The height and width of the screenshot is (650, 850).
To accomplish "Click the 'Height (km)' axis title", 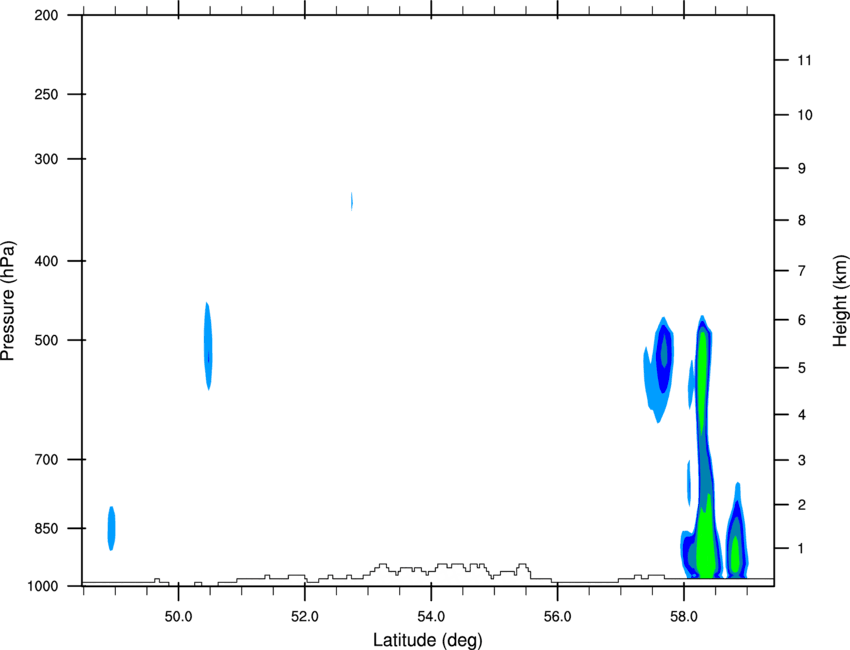I will coord(840,301).
